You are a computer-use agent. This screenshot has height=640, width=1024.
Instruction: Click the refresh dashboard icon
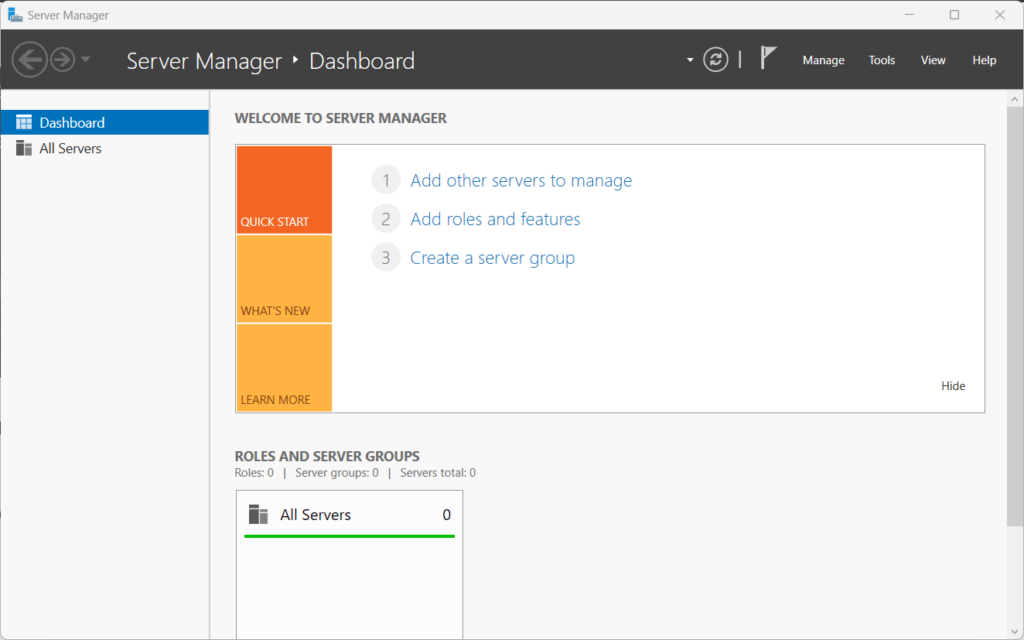click(x=715, y=60)
